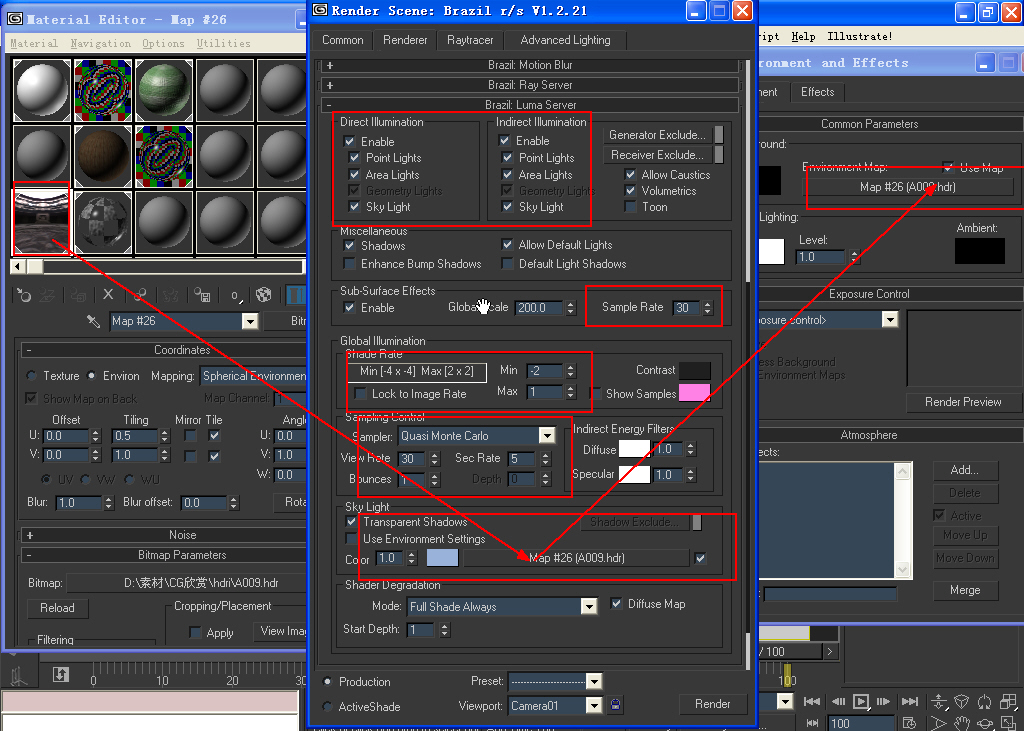Screen dimensions: 1024x731
Task: Click the Reload bitmap button
Action: click(x=57, y=608)
